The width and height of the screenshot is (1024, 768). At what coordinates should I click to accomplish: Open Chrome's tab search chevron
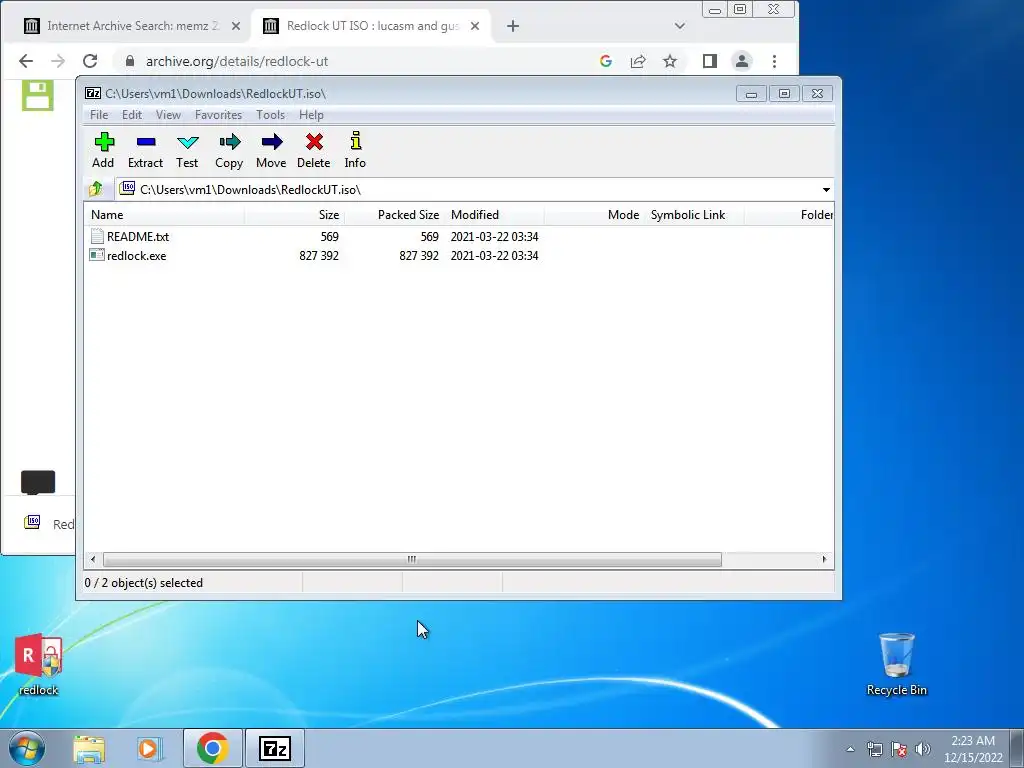tap(680, 26)
